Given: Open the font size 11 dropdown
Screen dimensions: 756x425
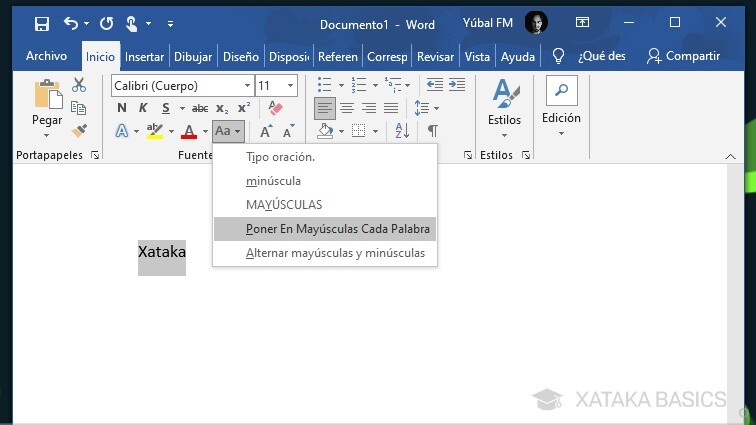Looking at the screenshot, I should [290, 86].
